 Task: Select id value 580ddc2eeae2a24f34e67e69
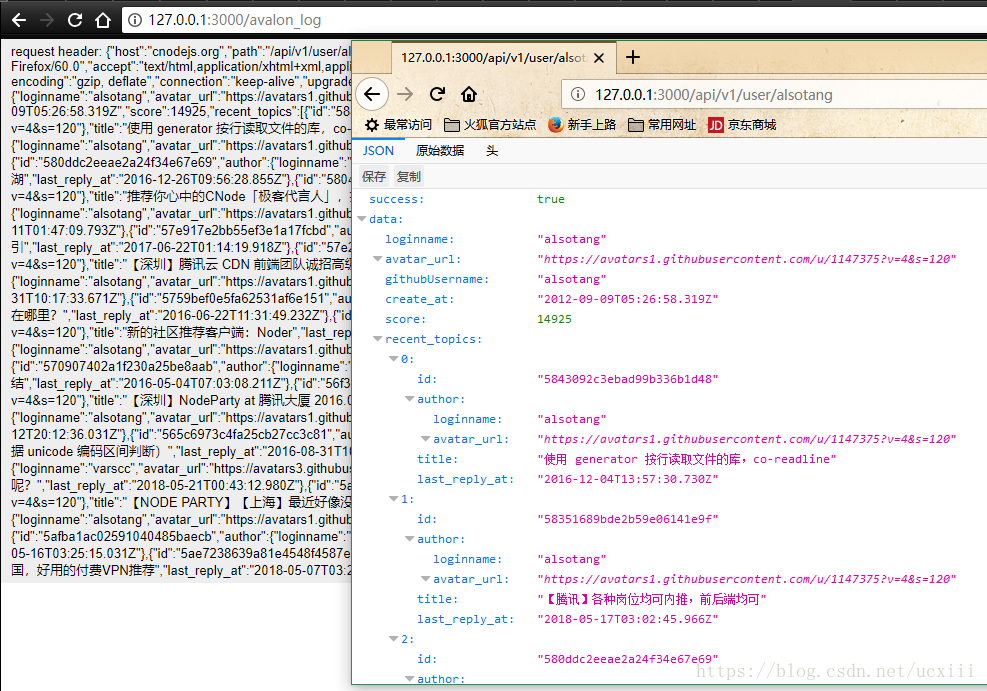(627, 660)
